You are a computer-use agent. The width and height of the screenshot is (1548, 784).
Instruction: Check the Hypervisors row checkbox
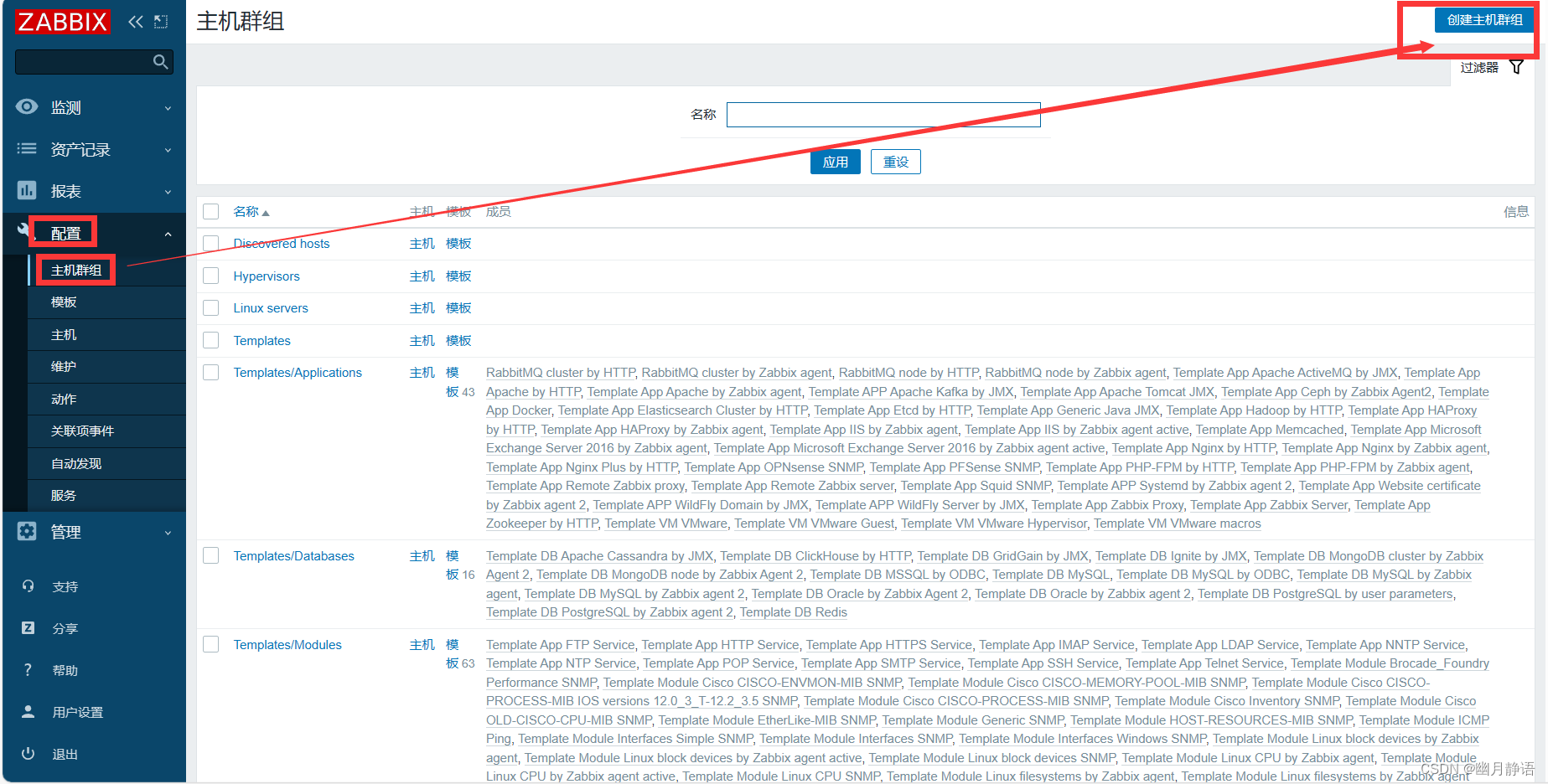click(211, 276)
